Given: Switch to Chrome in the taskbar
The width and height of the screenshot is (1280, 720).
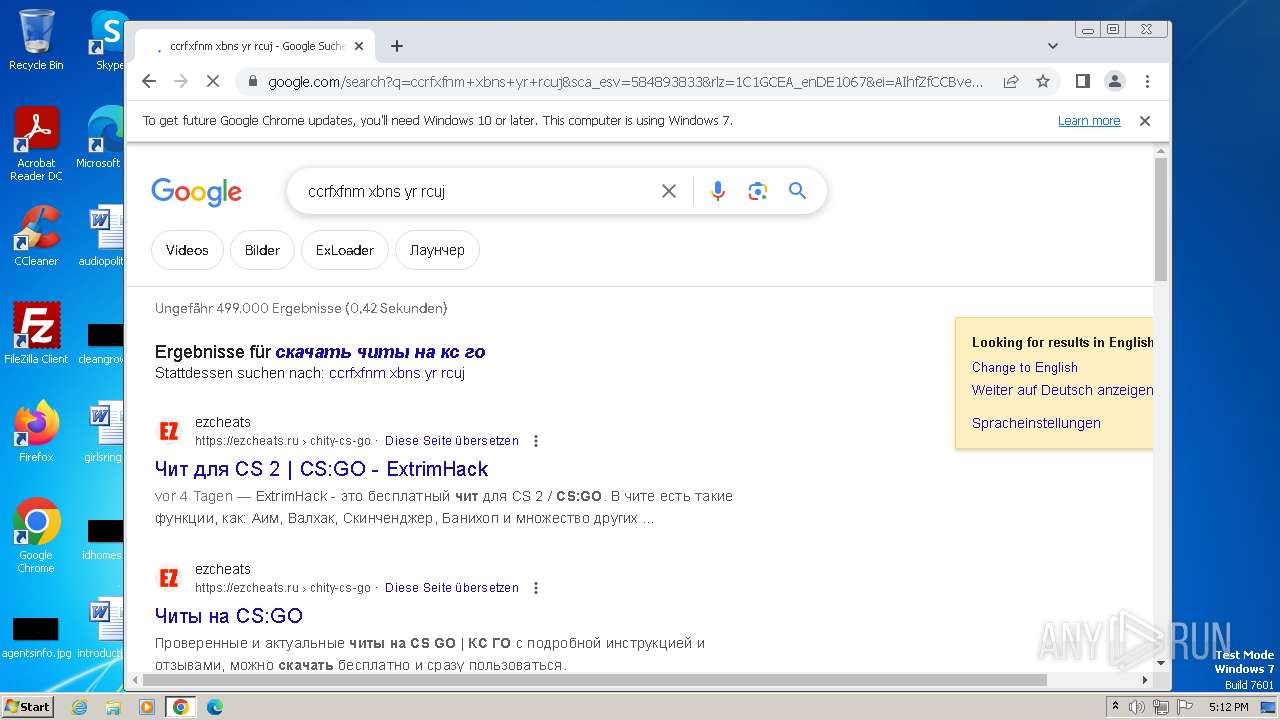Looking at the screenshot, I should pyautogui.click(x=181, y=707).
